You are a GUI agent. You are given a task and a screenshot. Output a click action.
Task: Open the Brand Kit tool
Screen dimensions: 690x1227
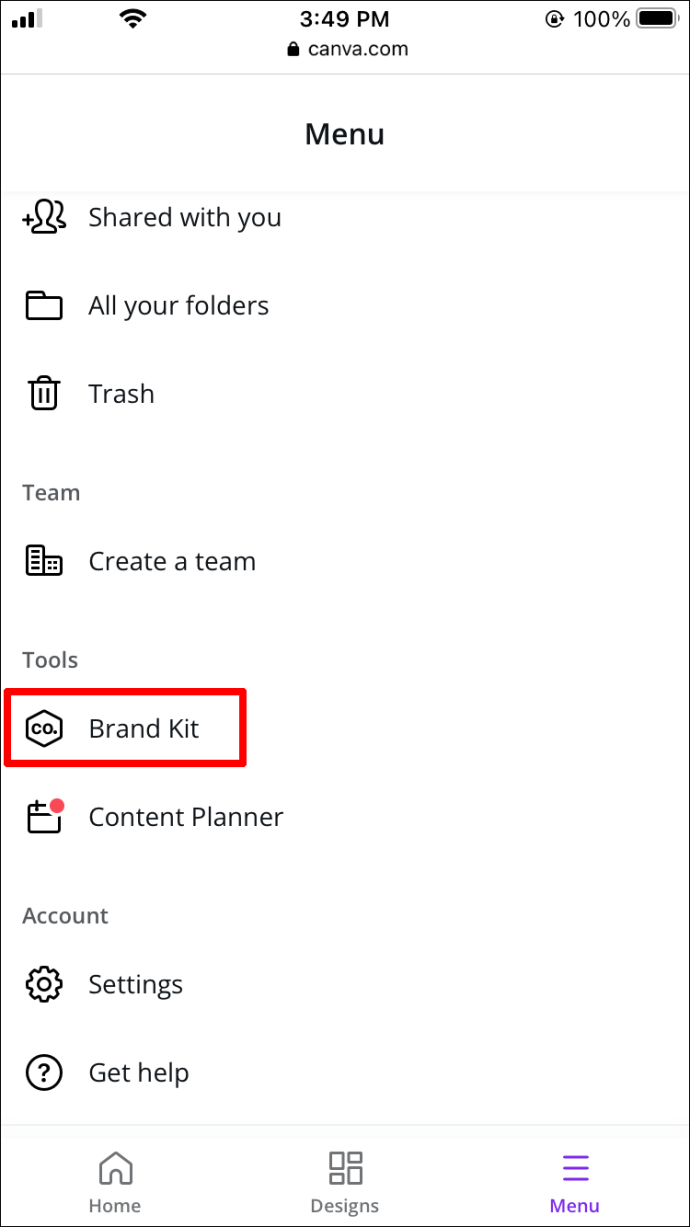345,729
